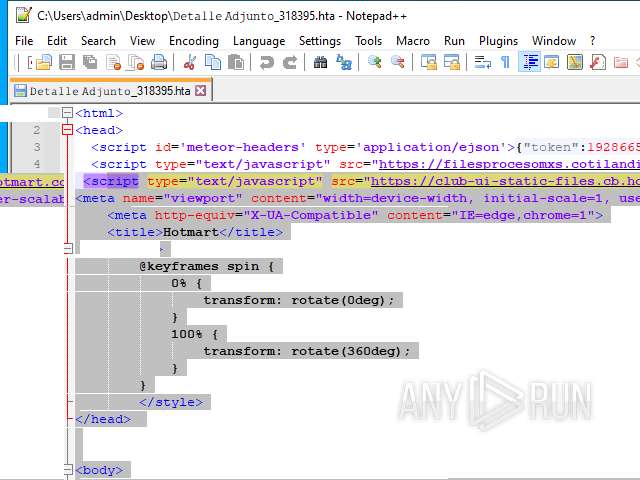Click the <title>Hotmart</title> line
The width and height of the screenshot is (640, 480).
click(x=195, y=232)
